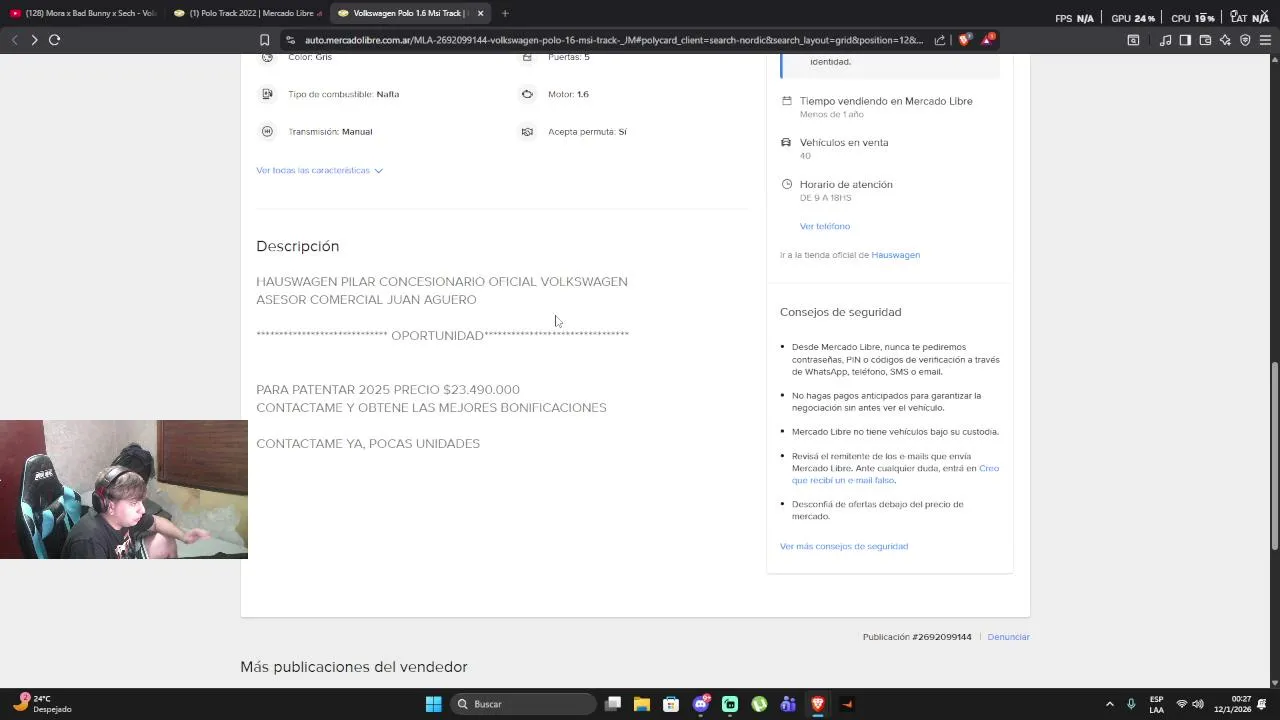1280x720 pixels.
Task: Open Task View in the taskbar
Action: [613, 704]
